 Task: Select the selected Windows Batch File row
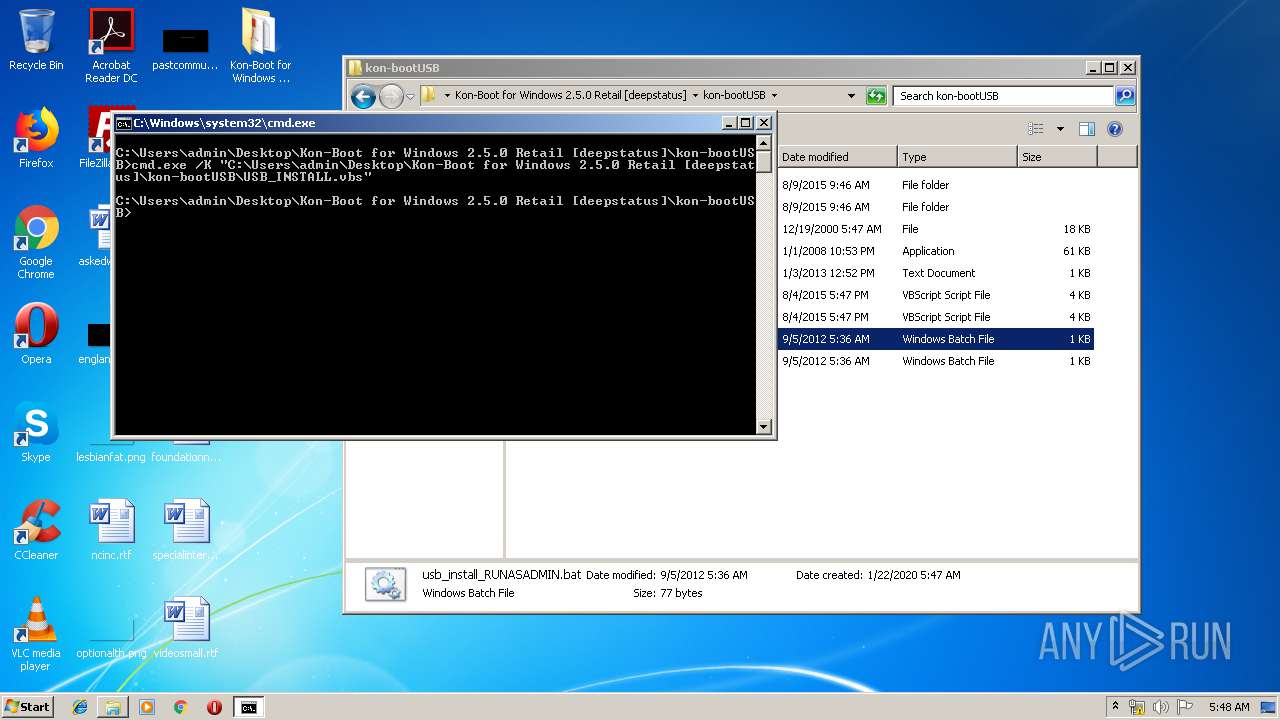point(936,339)
